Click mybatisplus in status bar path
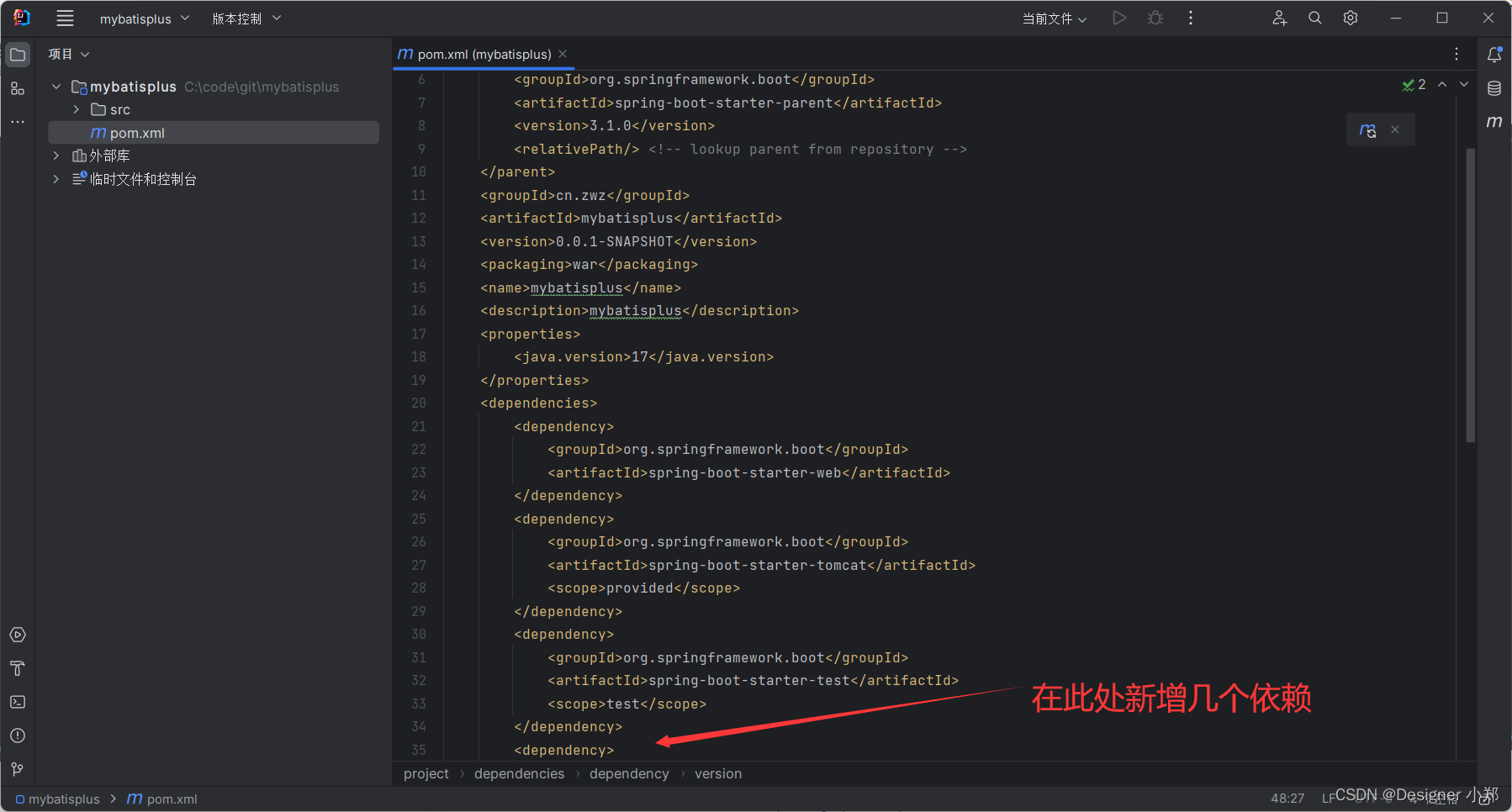This screenshot has height=812, width=1512. (x=57, y=799)
